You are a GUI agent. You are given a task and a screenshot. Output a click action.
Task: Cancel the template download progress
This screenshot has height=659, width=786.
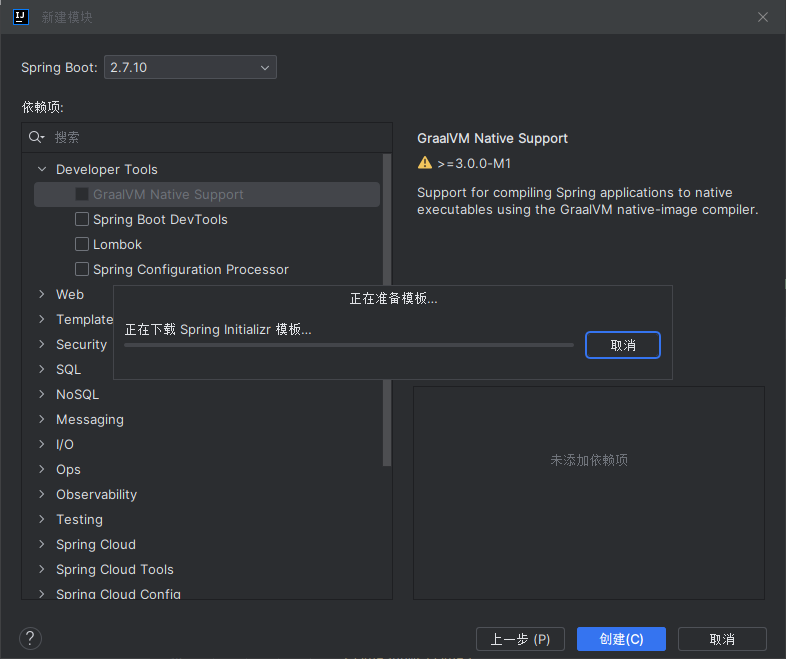623,345
